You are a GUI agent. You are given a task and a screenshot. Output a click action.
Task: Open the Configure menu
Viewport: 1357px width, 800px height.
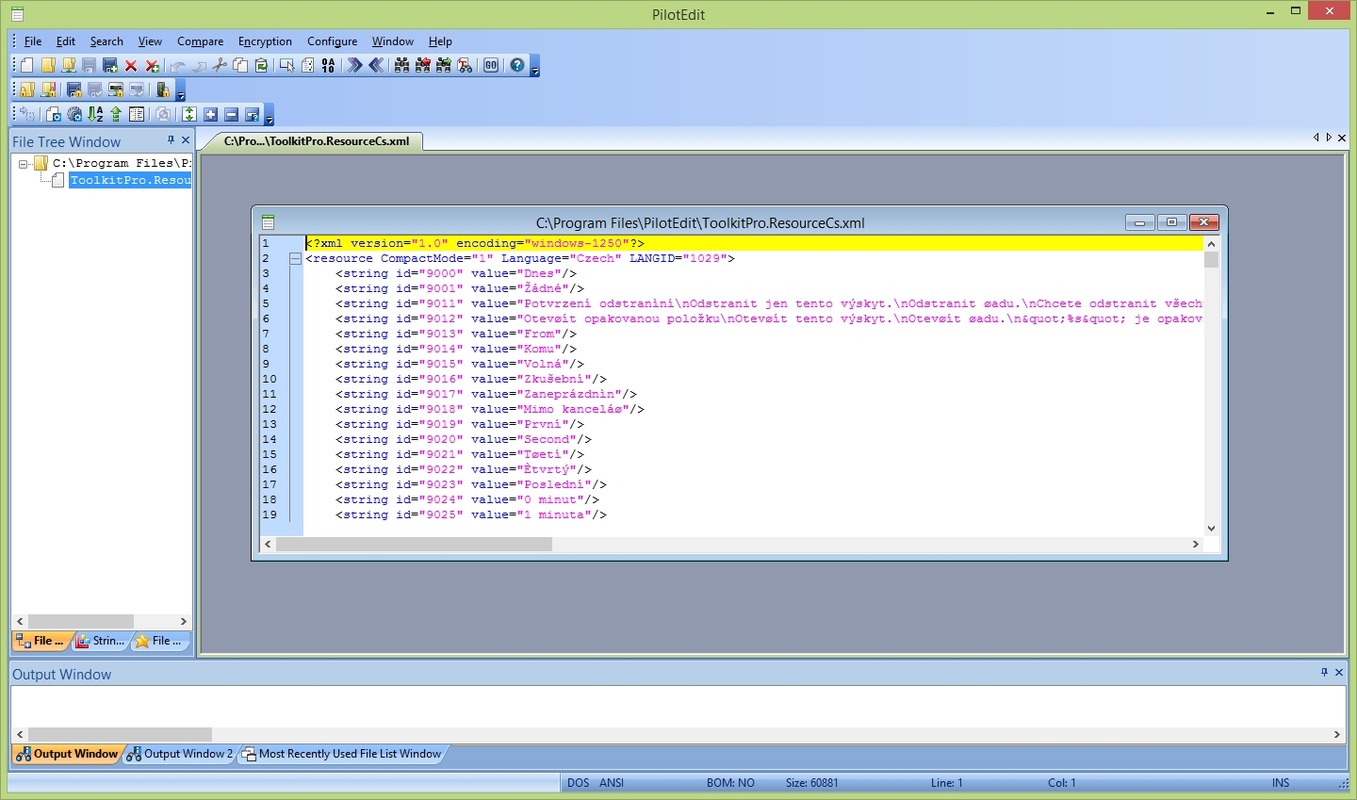coord(332,41)
